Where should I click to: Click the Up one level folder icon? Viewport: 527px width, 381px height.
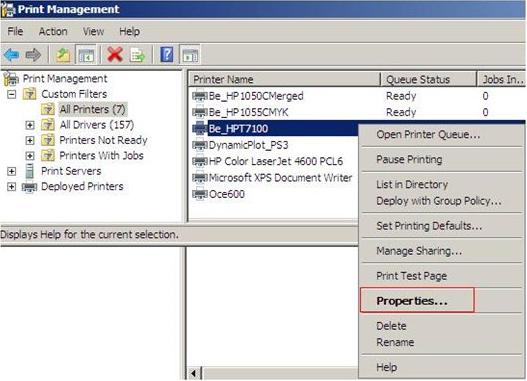[x=63, y=55]
